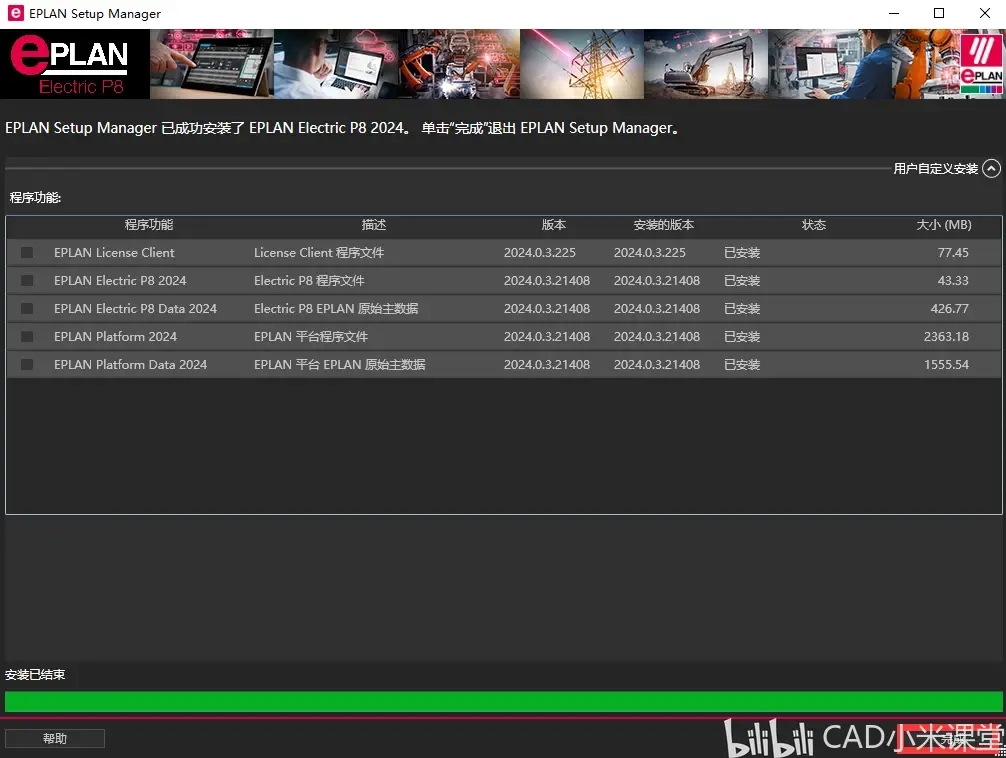This screenshot has width=1006, height=758.
Task: Toggle the EPLAN Platform 2024 checkbox
Action: [27, 336]
